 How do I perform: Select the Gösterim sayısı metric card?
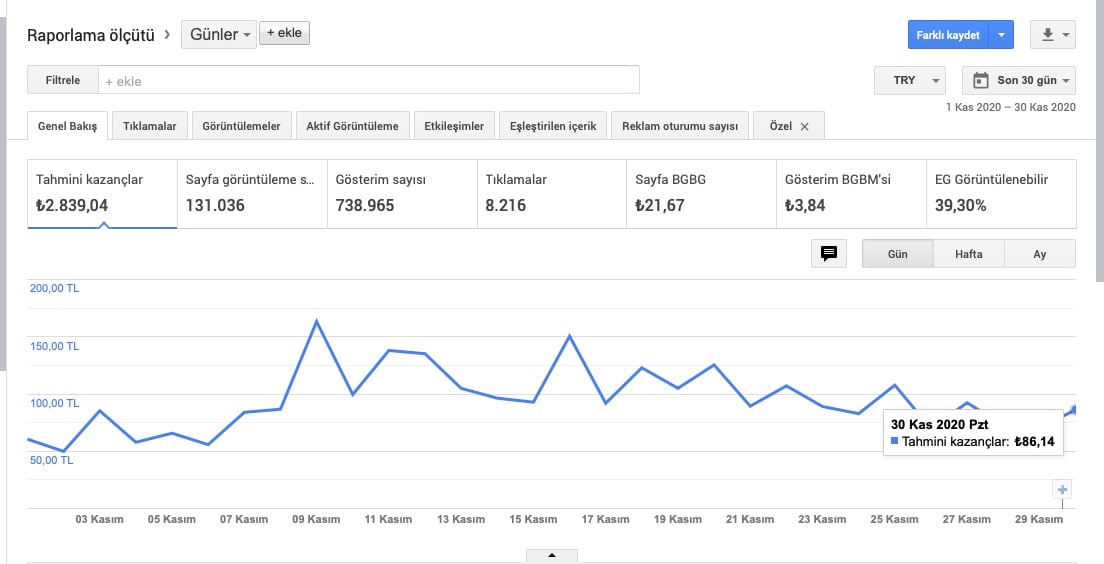click(402, 194)
